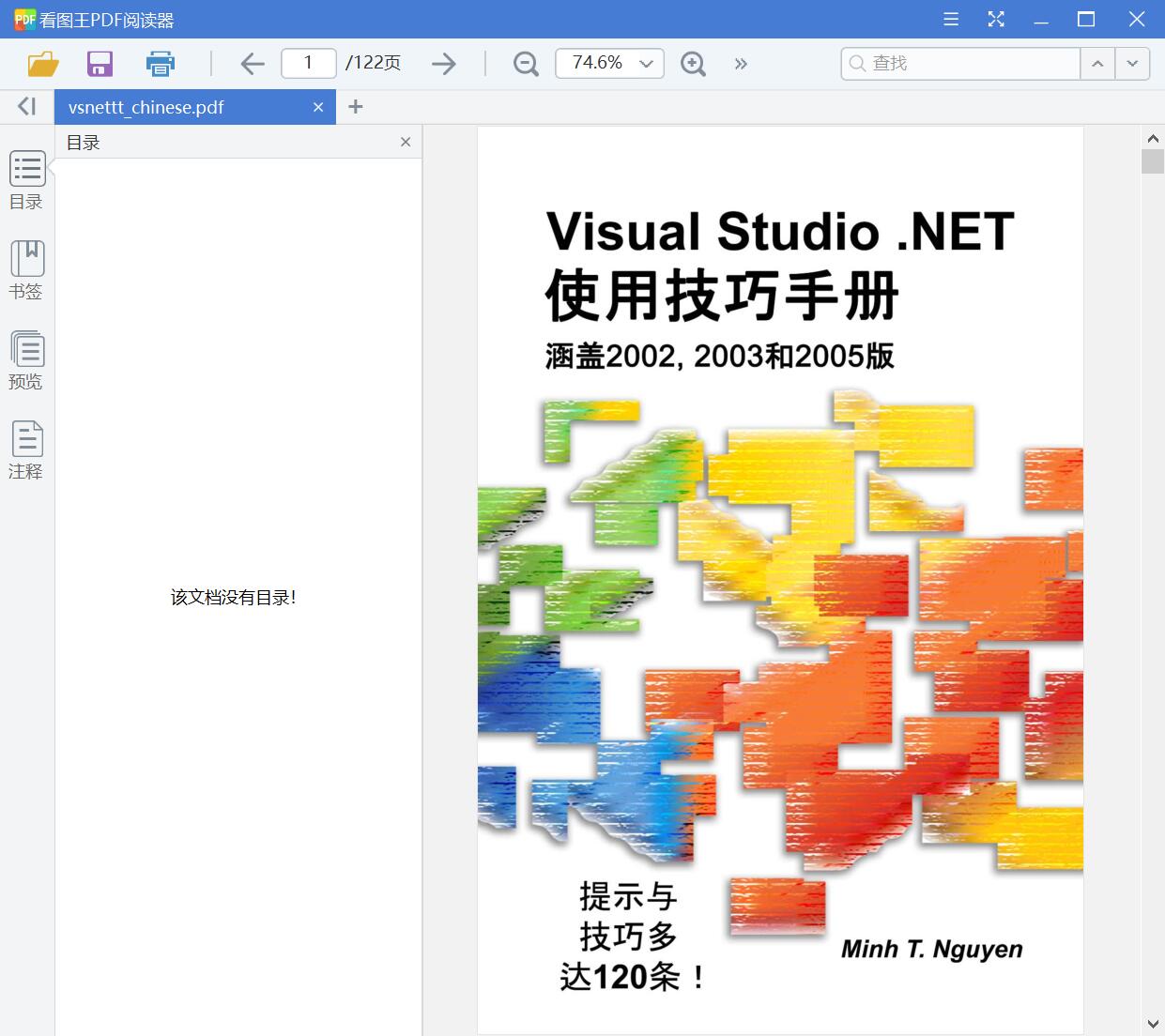Open the zoom level dropdown showing 74.6%
Image resolution: width=1165 pixels, height=1036 pixels.
[x=608, y=63]
